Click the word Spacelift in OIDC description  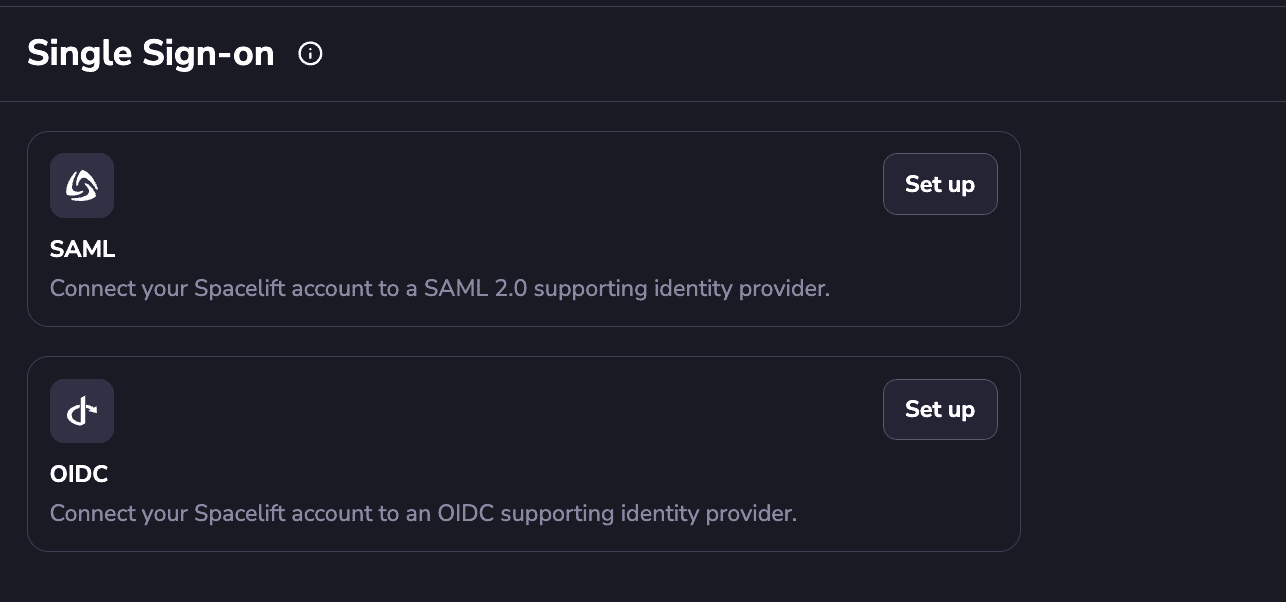pos(240,514)
